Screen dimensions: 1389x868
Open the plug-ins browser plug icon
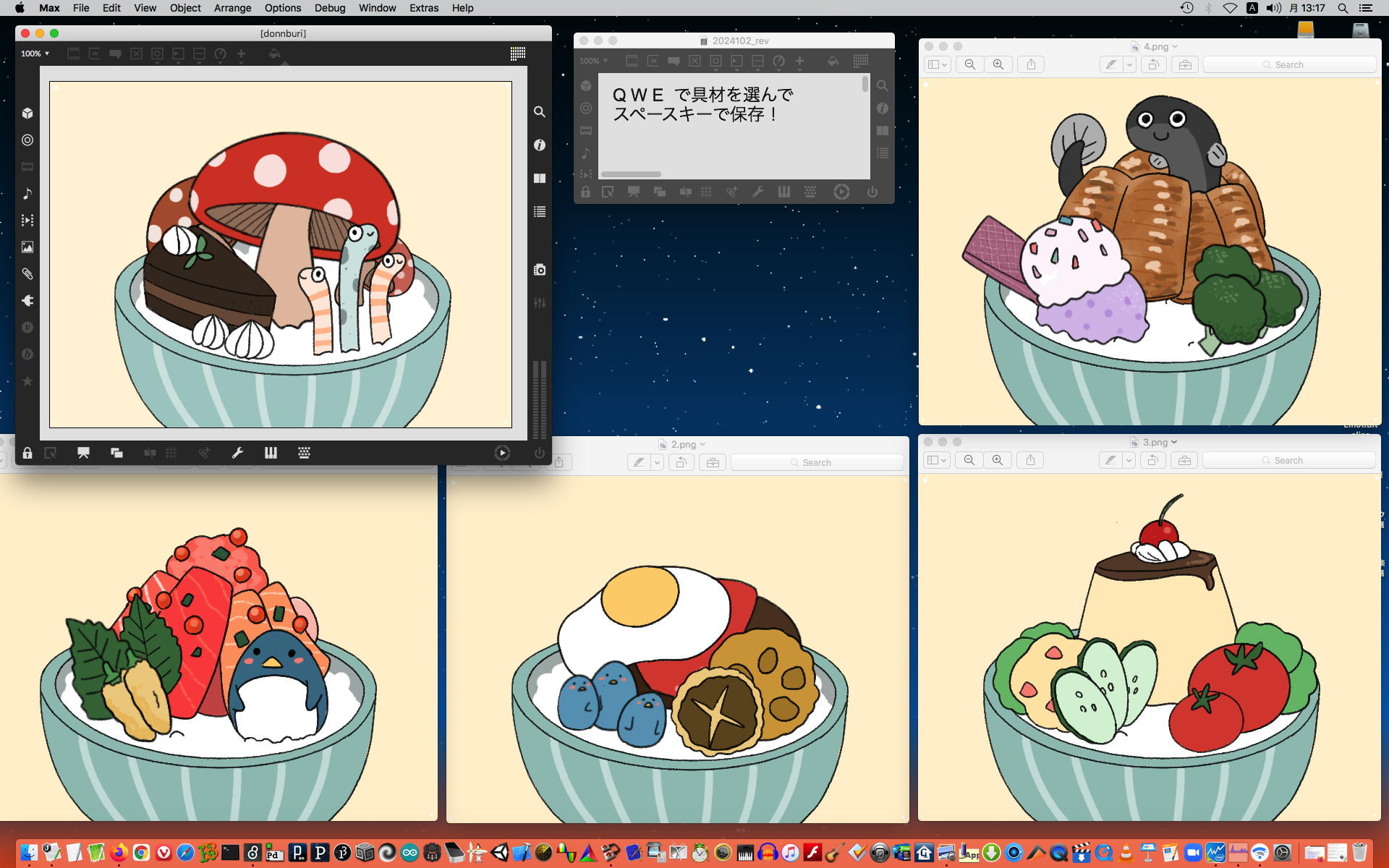pos(27,301)
